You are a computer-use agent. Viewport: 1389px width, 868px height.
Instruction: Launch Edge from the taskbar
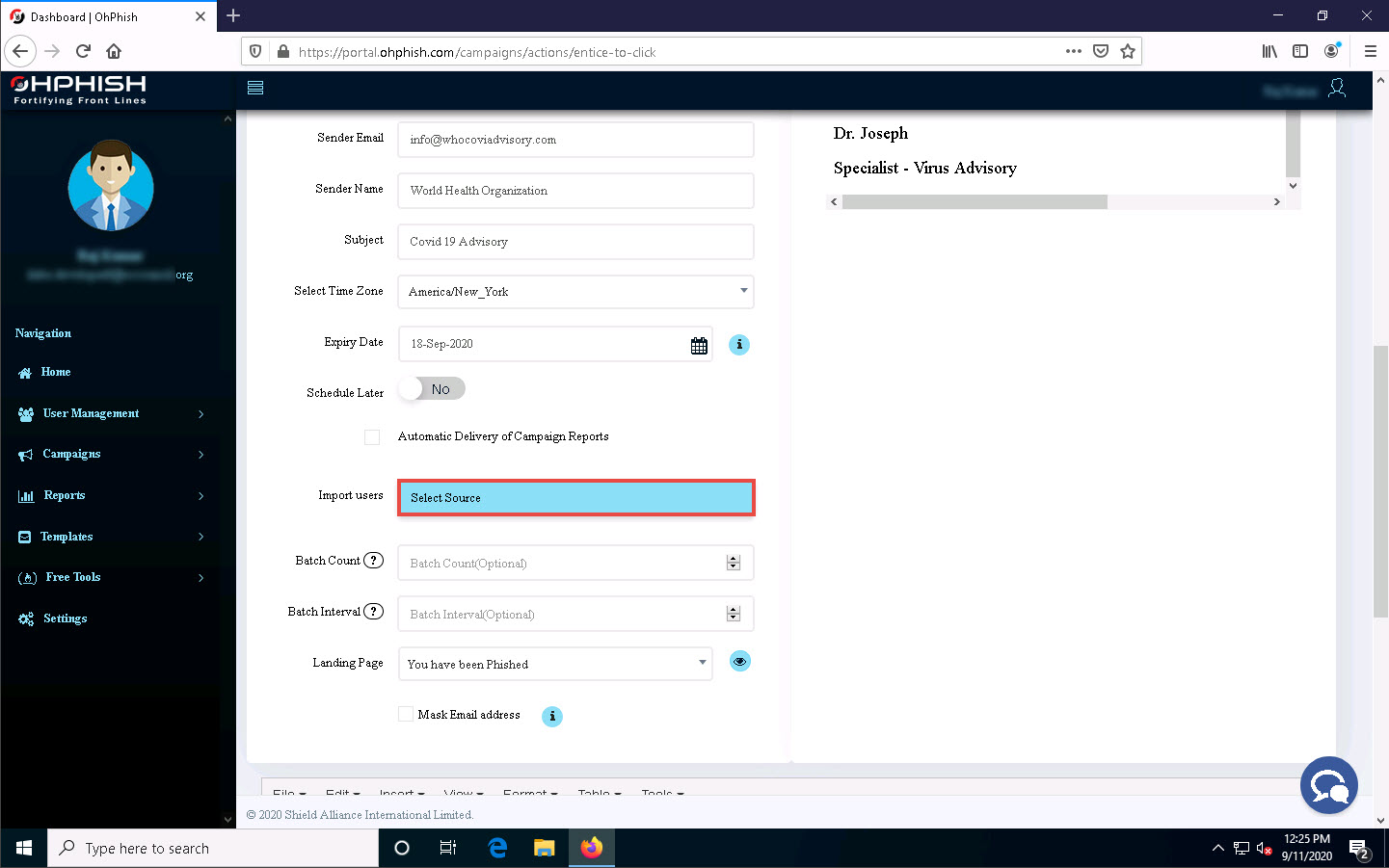[x=497, y=848]
